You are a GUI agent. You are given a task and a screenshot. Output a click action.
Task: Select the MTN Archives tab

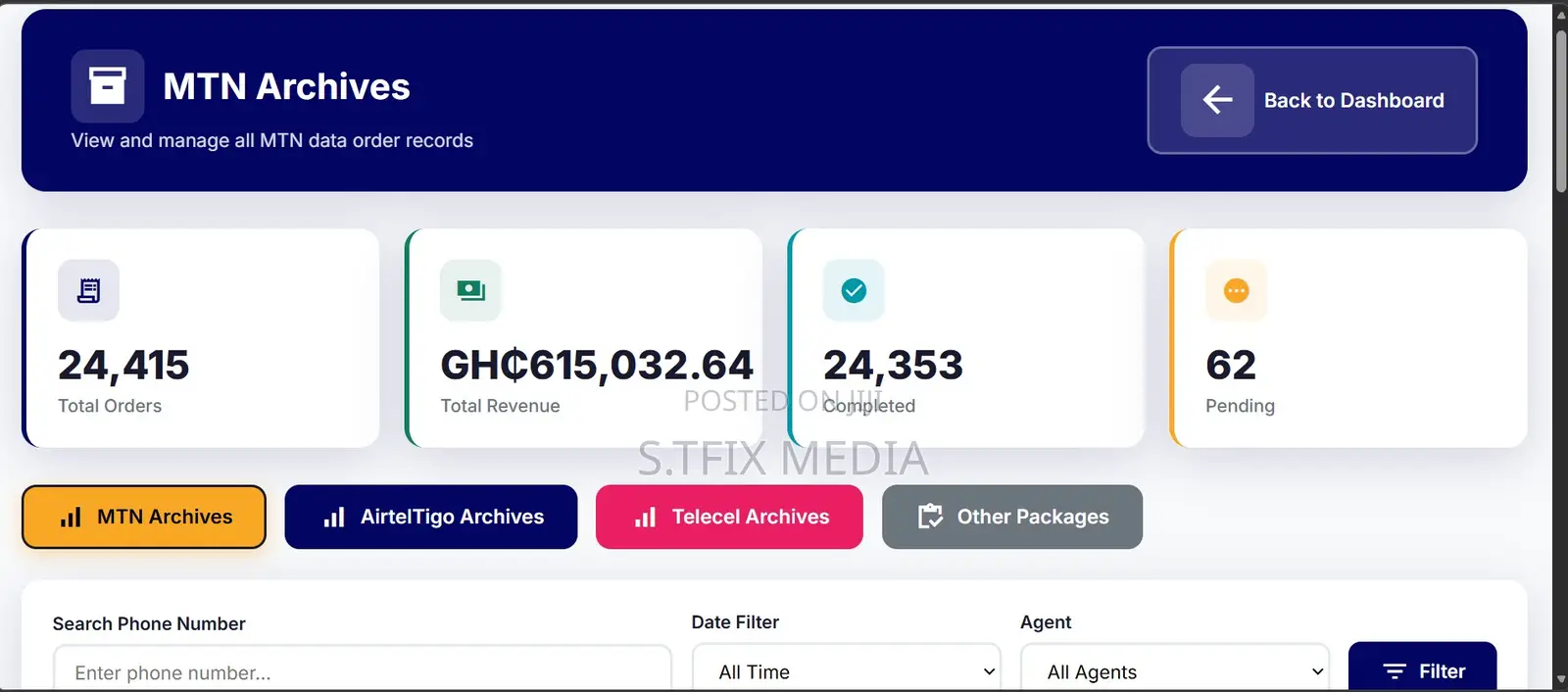(x=144, y=517)
